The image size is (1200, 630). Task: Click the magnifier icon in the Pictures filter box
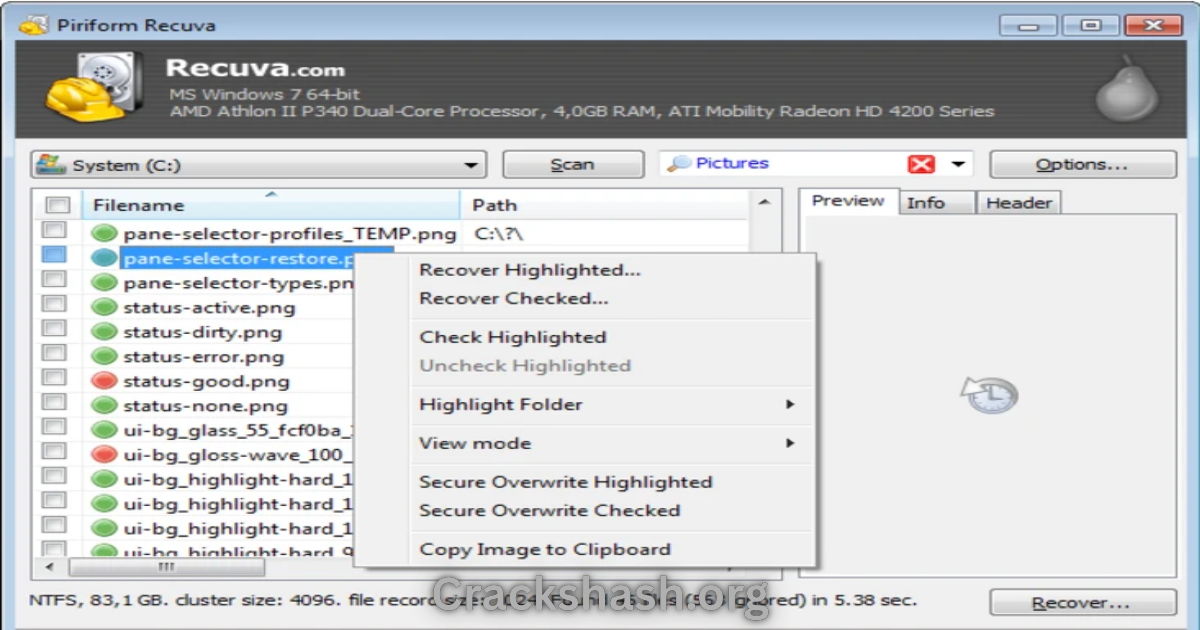680,164
